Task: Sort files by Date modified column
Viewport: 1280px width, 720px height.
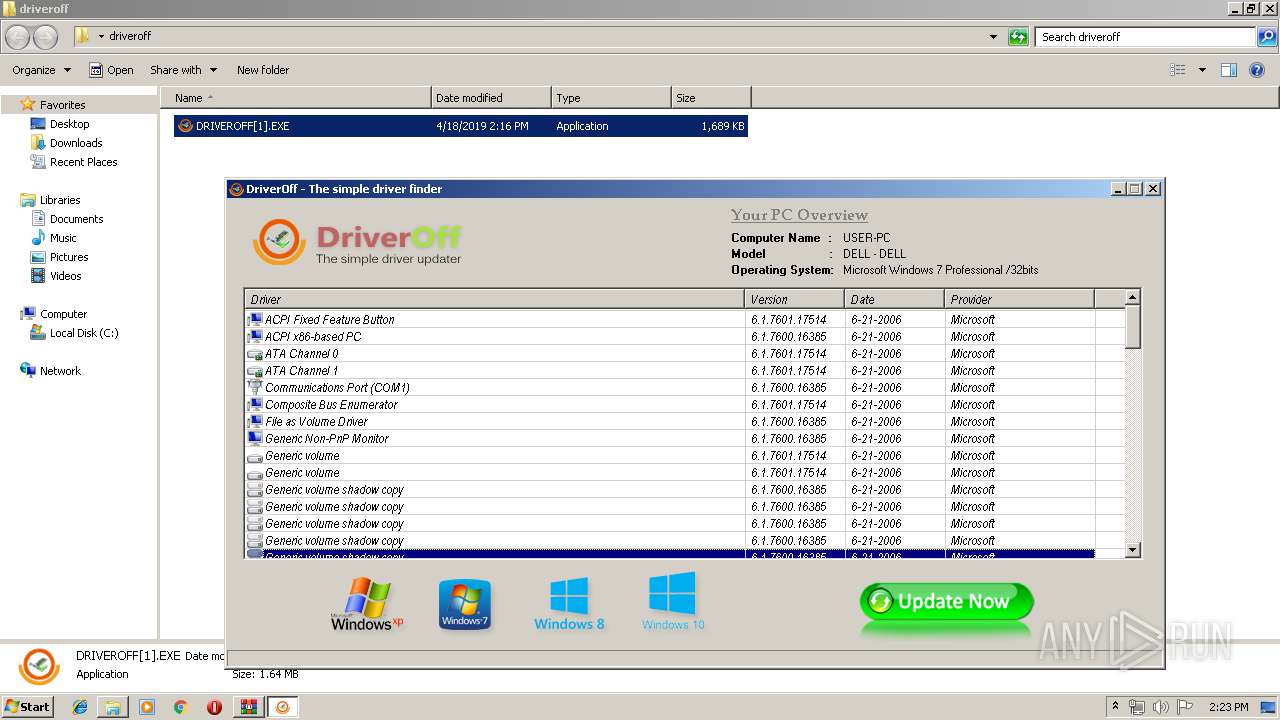Action: 491,98
